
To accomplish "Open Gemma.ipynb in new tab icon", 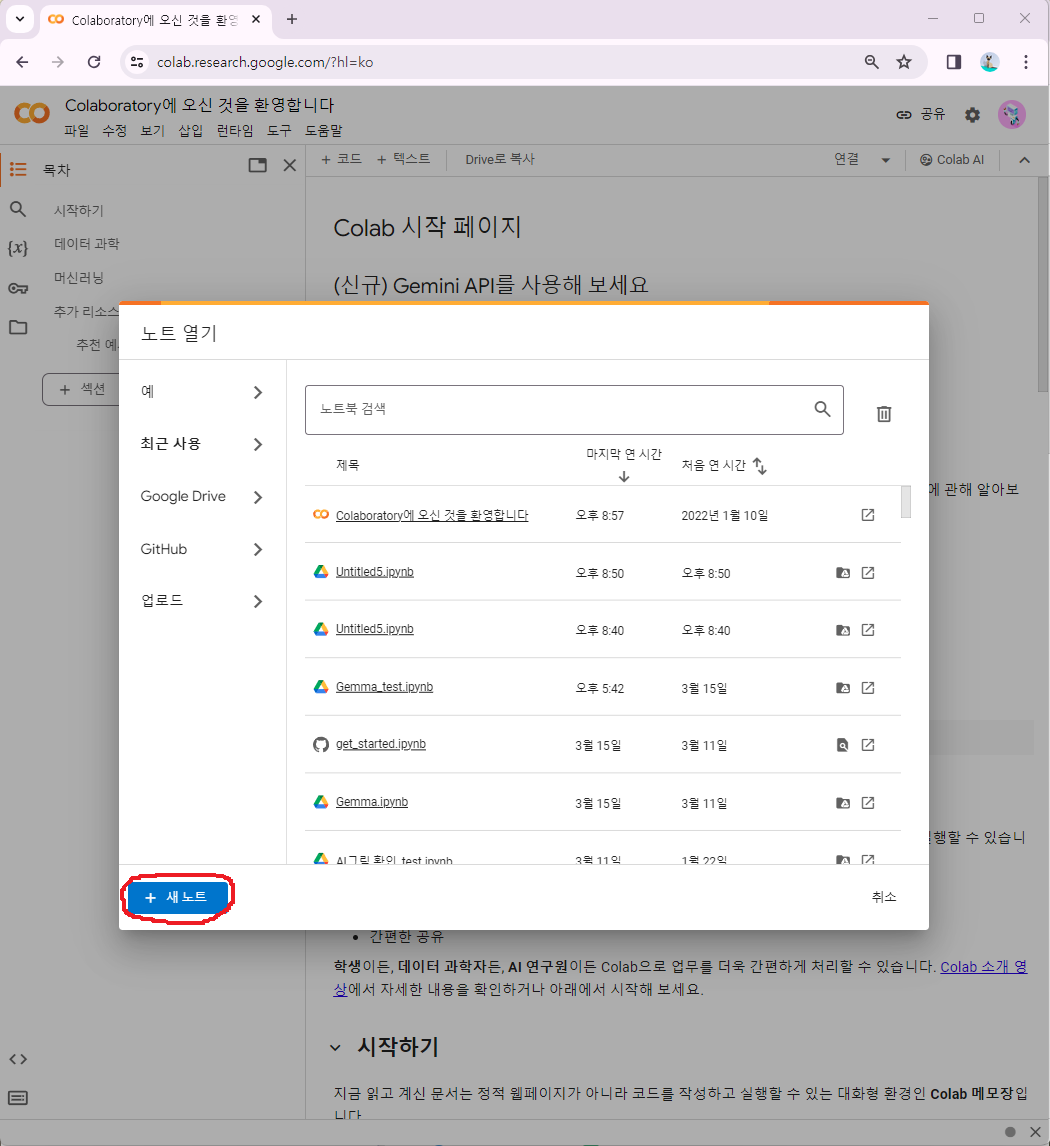I will coord(867,802).
